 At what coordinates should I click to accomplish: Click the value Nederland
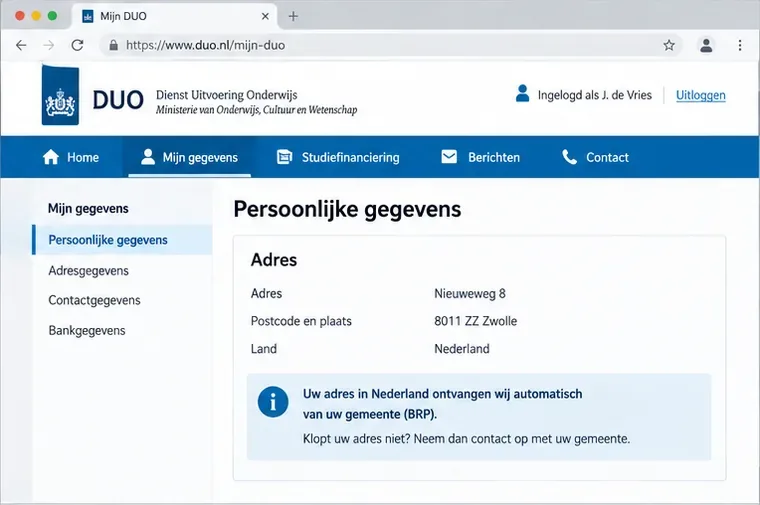click(x=462, y=349)
